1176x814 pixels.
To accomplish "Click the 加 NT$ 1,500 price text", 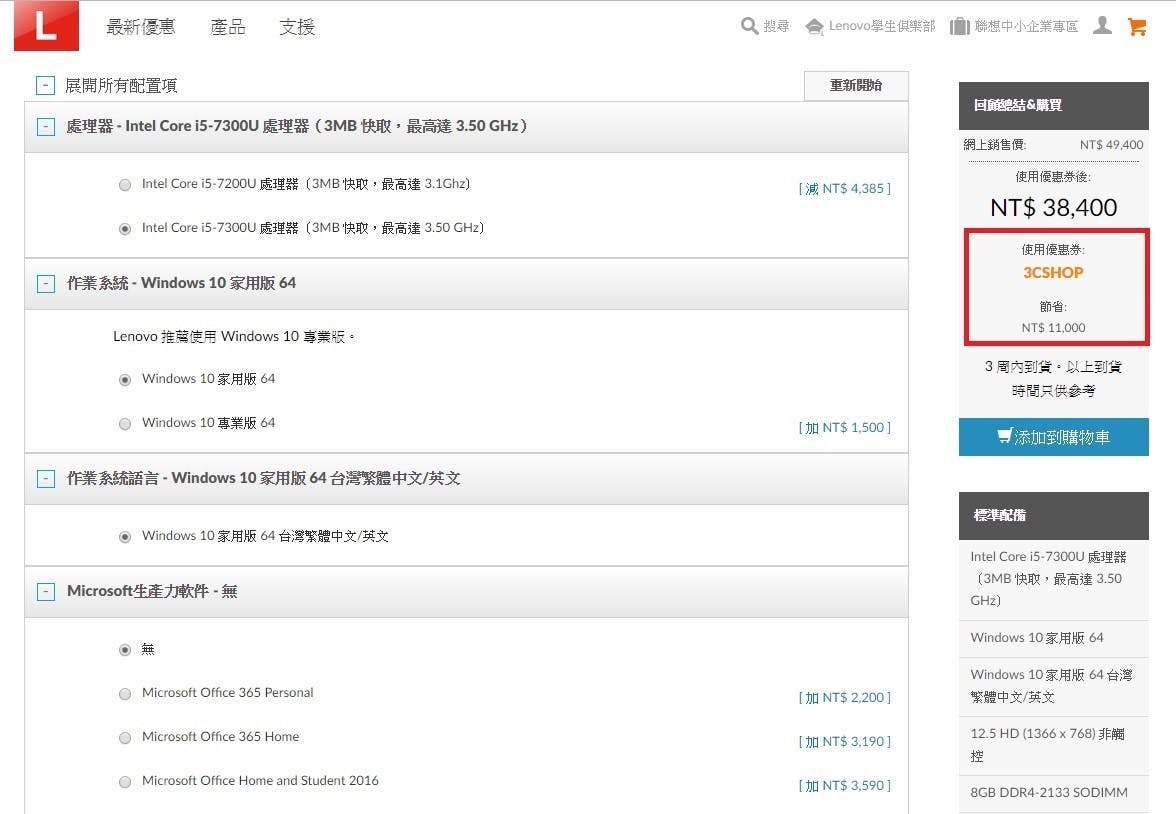I will tap(844, 428).
